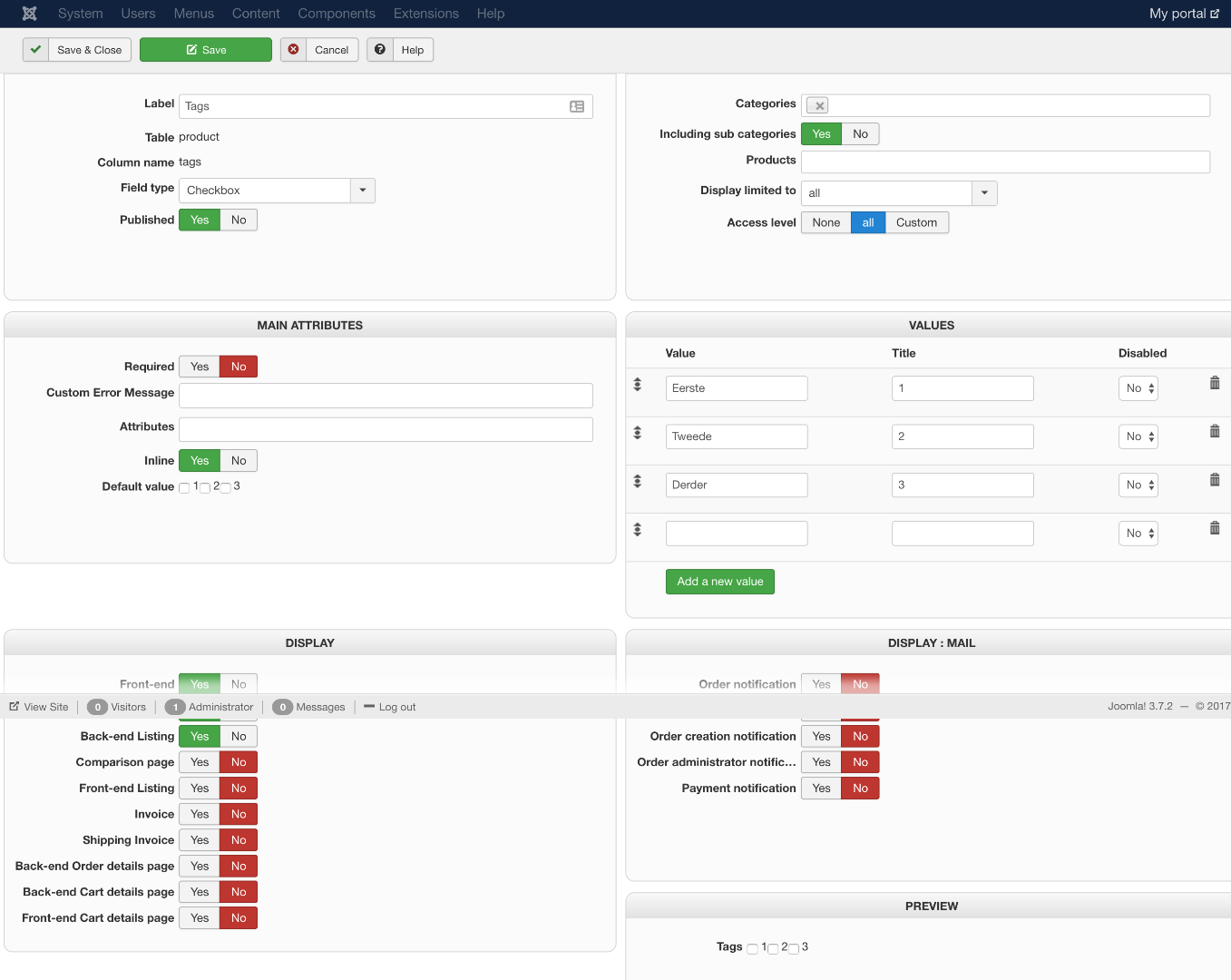This screenshot has width=1231, height=980.
Task: Open My portal external link icon
Action: [1215, 14]
